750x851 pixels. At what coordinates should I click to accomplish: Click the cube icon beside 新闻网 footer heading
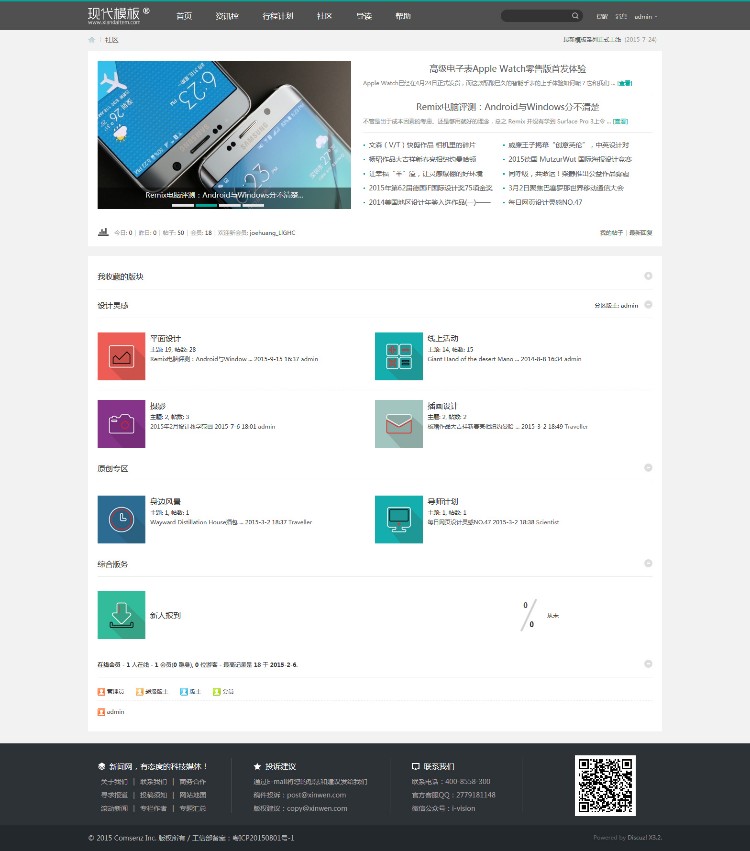101,766
